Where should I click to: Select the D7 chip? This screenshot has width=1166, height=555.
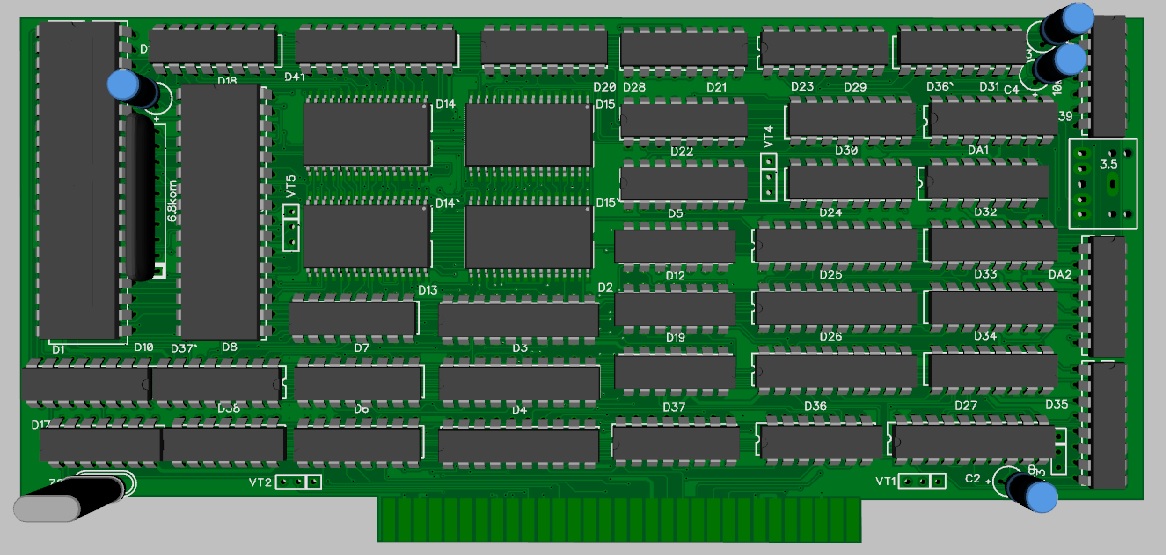(x=352, y=318)
